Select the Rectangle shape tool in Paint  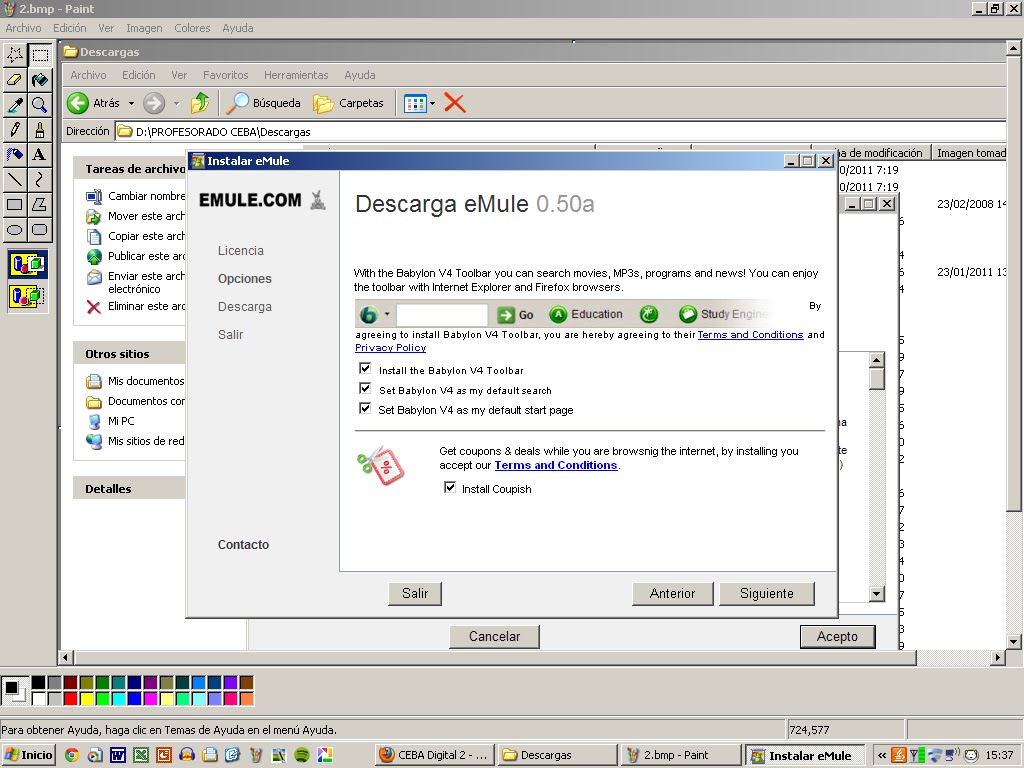(x=15, y=204)
